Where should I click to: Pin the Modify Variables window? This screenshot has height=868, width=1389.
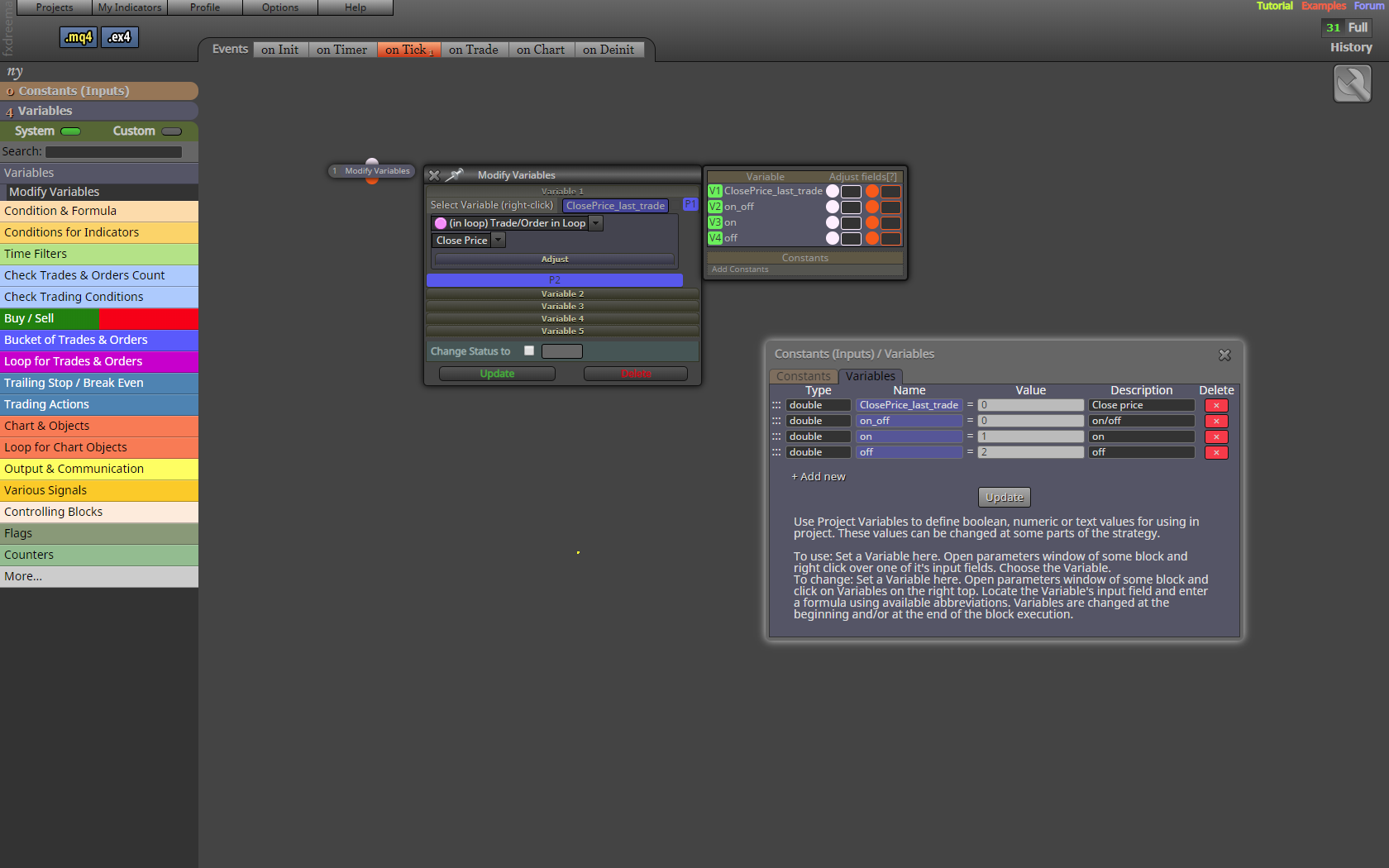point(454,175)
